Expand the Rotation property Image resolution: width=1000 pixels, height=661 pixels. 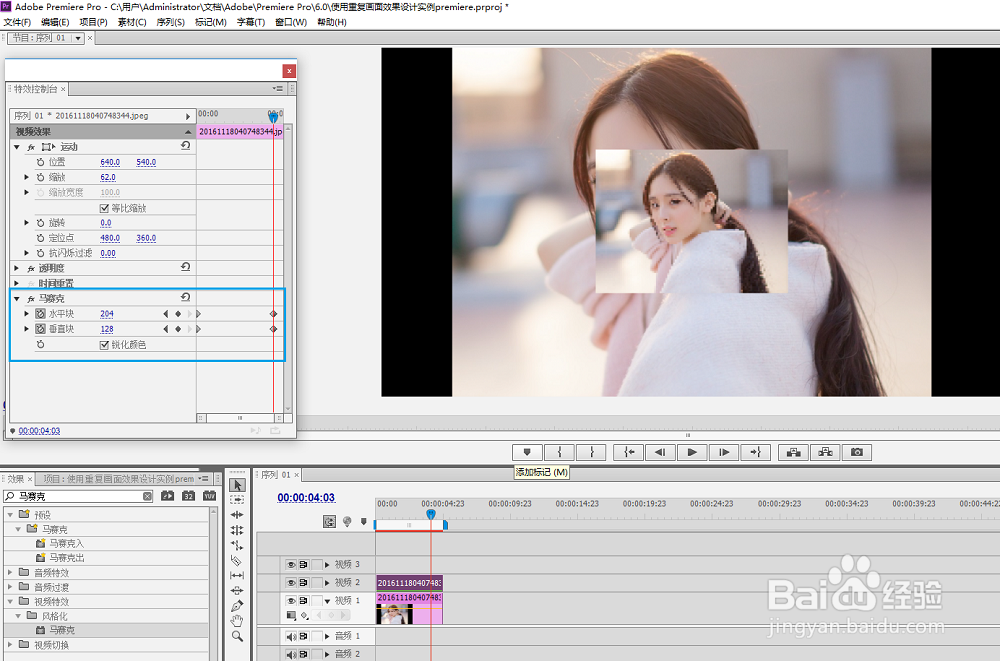27,223
